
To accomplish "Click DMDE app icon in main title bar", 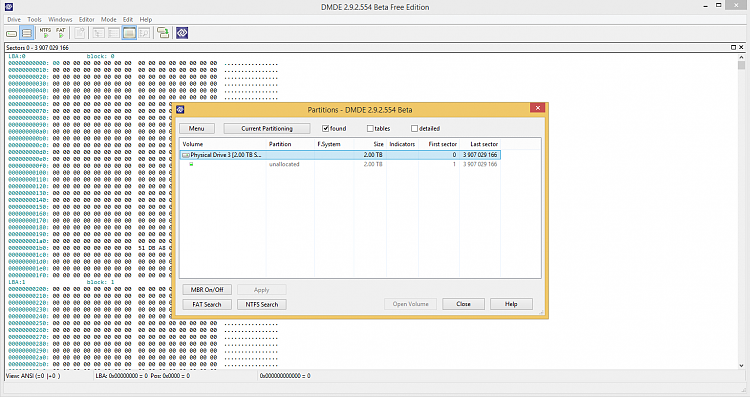I will [9, 7].
